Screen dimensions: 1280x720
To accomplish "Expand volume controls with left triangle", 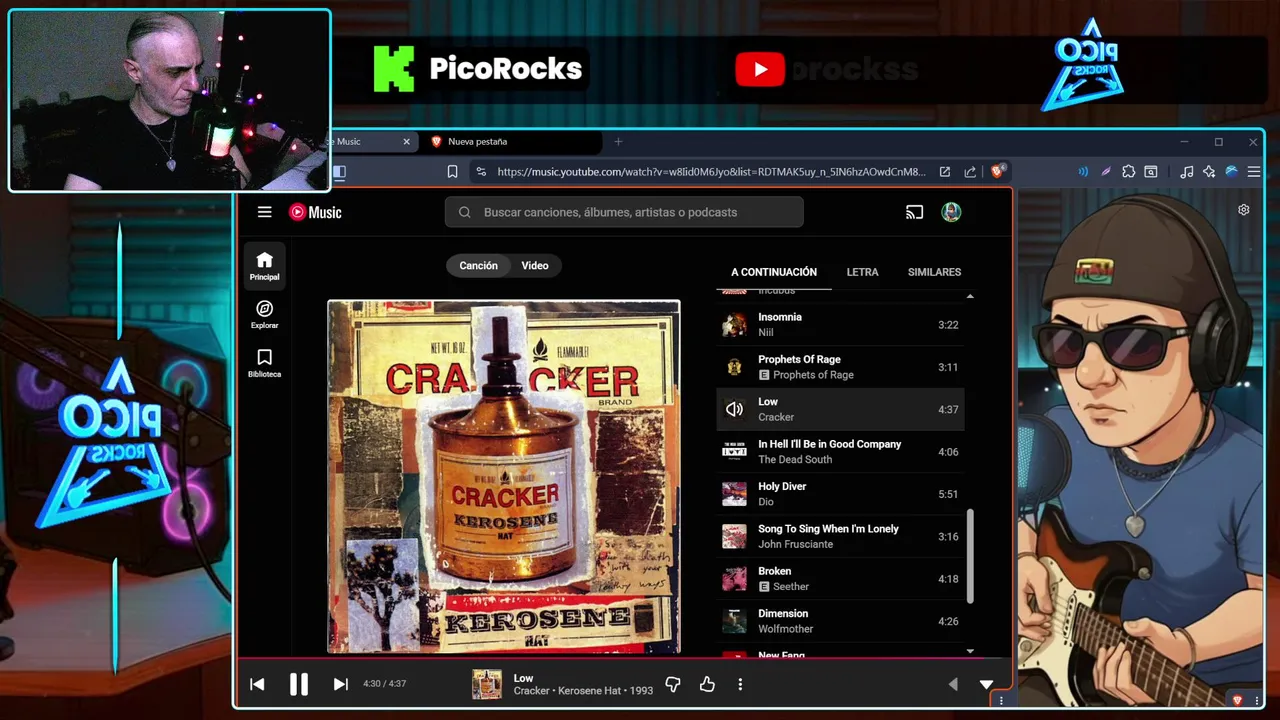I will pos(952,684).
